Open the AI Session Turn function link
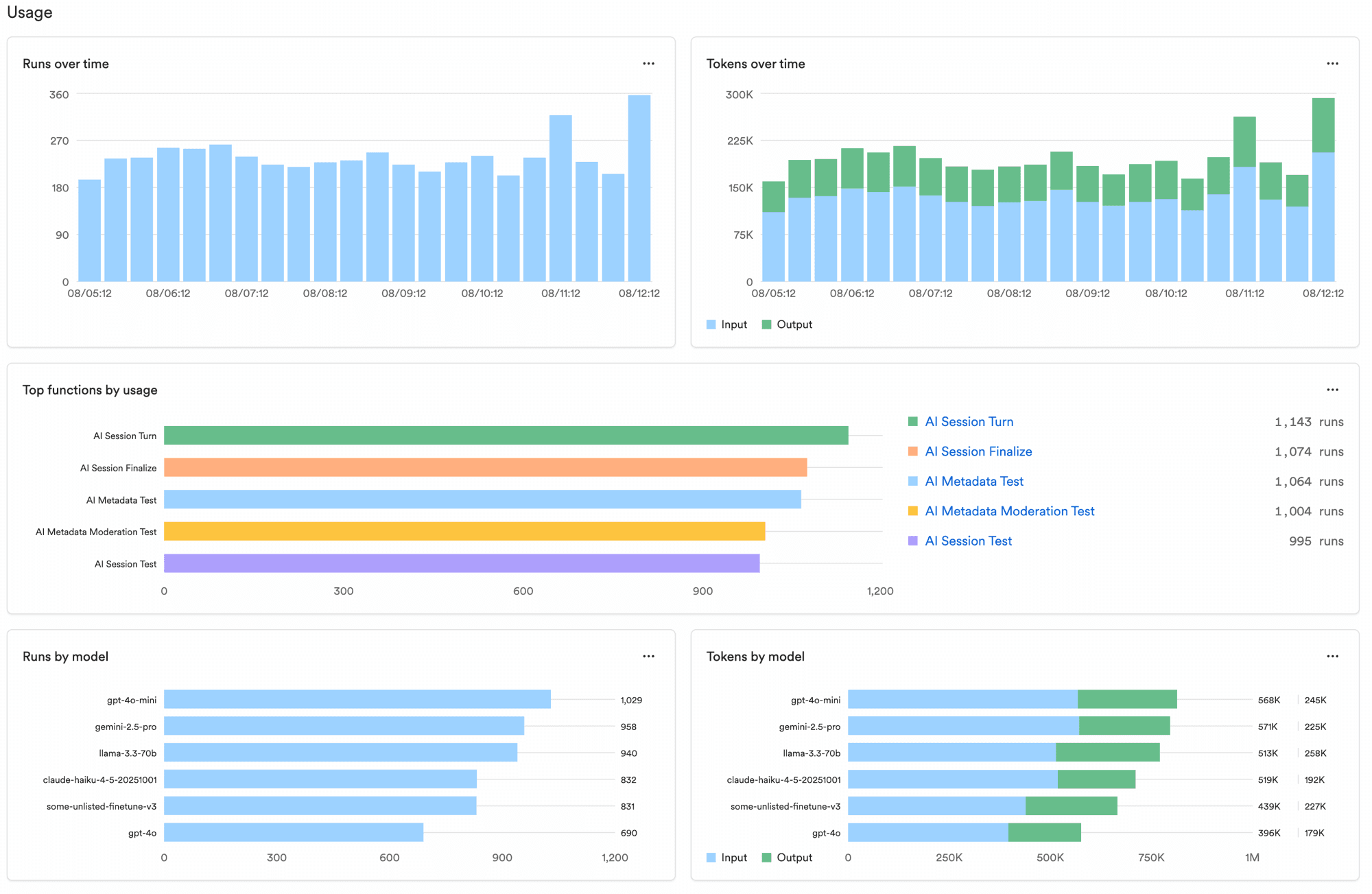Screen dimensions: 1372x894 pyautogui.click(x=969, y=422)
